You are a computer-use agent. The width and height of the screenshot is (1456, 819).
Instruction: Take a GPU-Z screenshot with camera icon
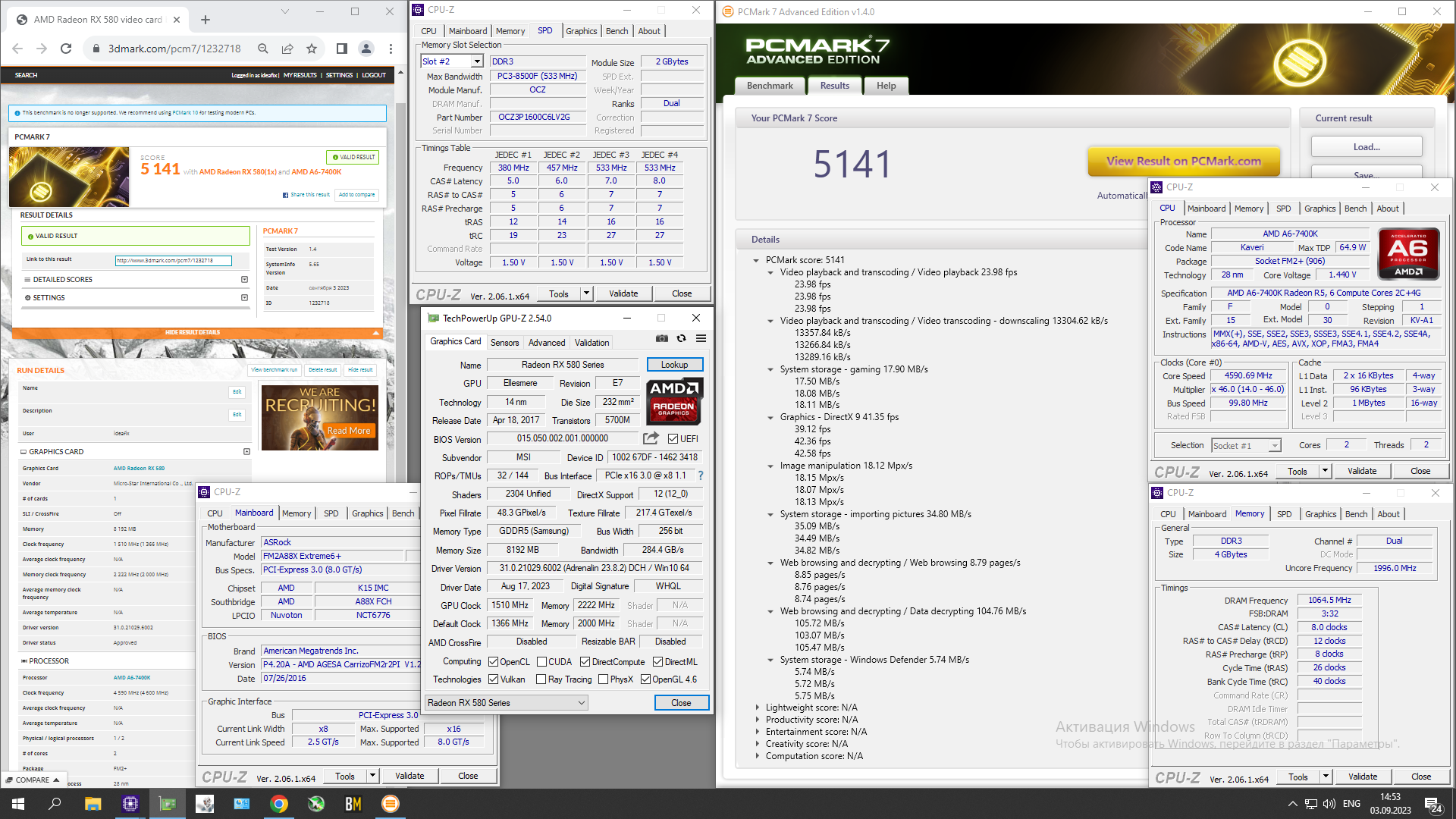662,338
